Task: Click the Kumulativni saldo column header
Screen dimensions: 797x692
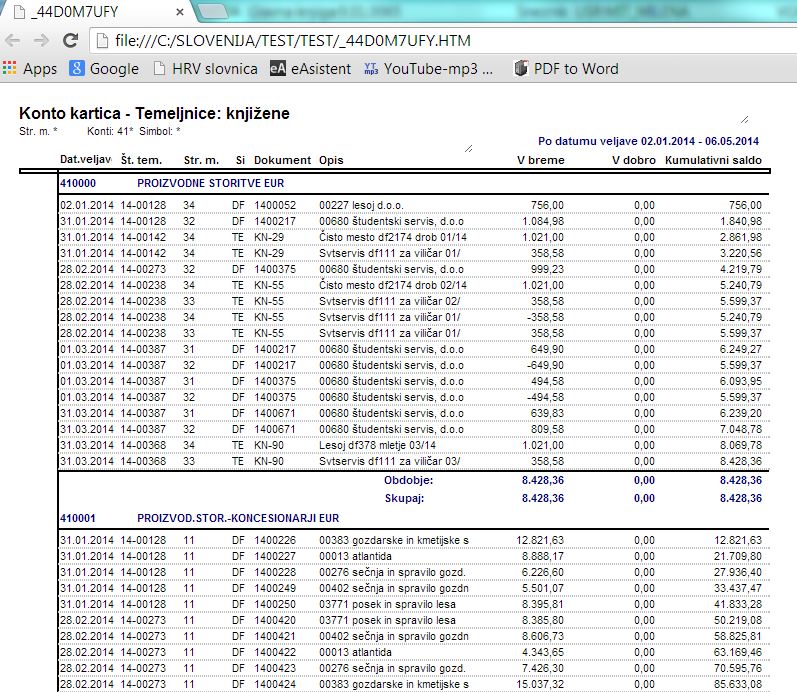Action: click(x=713, y=160)
